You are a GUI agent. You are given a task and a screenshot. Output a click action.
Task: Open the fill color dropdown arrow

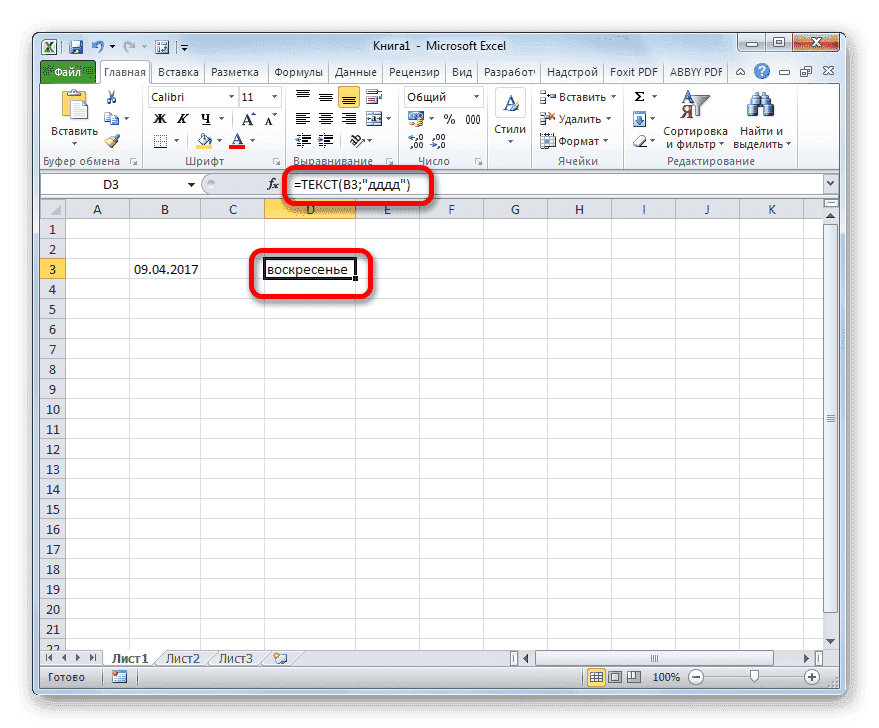click(x=221, y=140)
